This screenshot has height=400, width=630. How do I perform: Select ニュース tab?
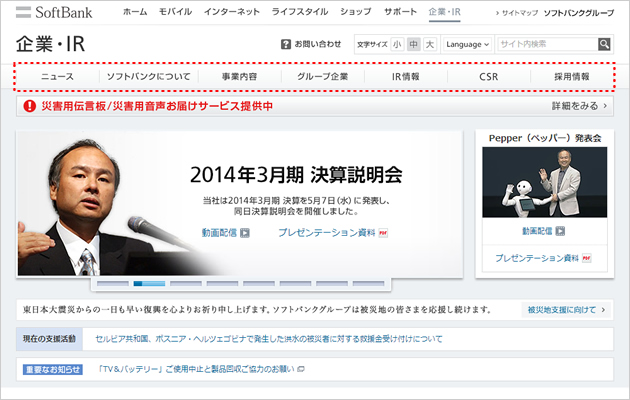(57, 76)
